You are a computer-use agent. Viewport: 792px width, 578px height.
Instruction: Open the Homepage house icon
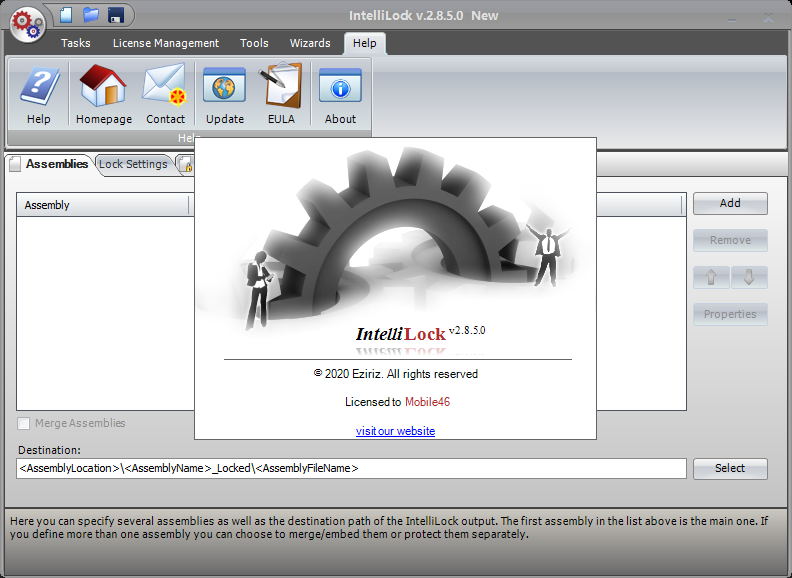point(104,94)
